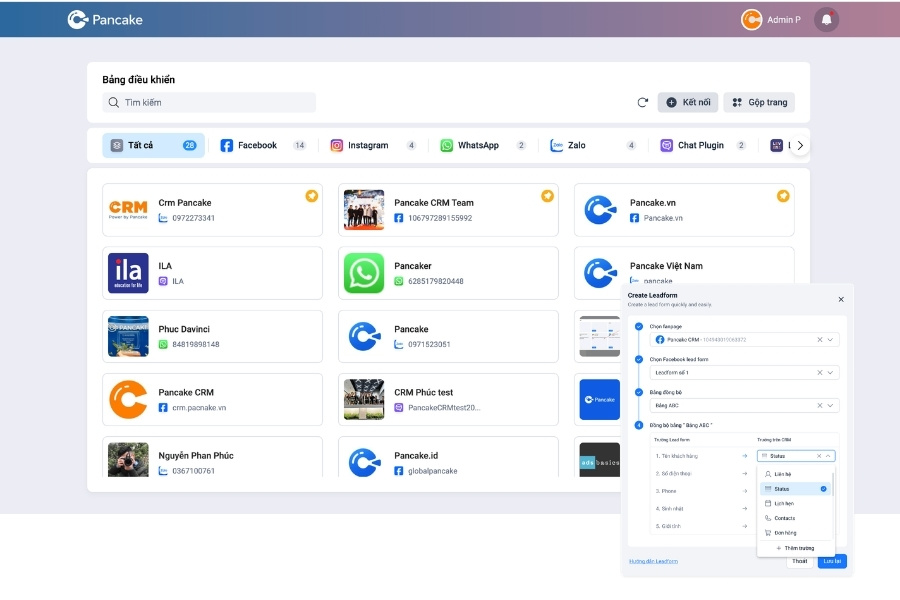Click the Pancaker WhatsApp logo icon

pos(364,273)
